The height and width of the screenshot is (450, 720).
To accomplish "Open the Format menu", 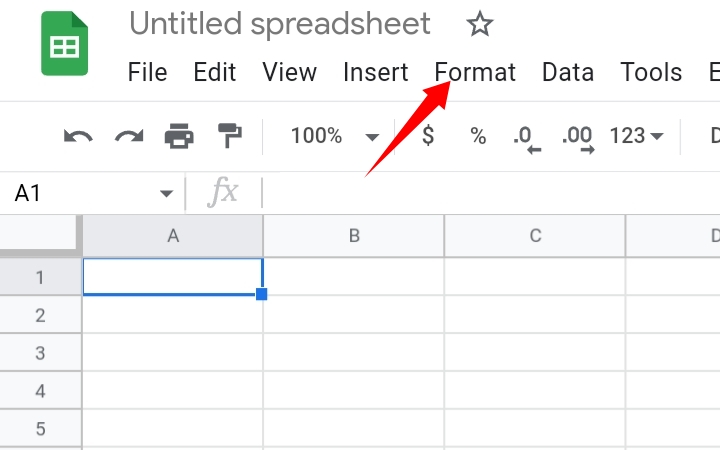I will click(475, 72).
